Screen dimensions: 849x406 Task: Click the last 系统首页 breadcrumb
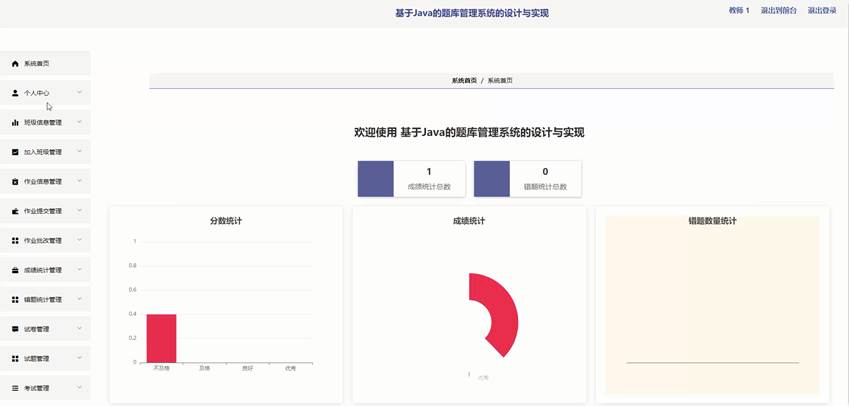coord(500,80)
